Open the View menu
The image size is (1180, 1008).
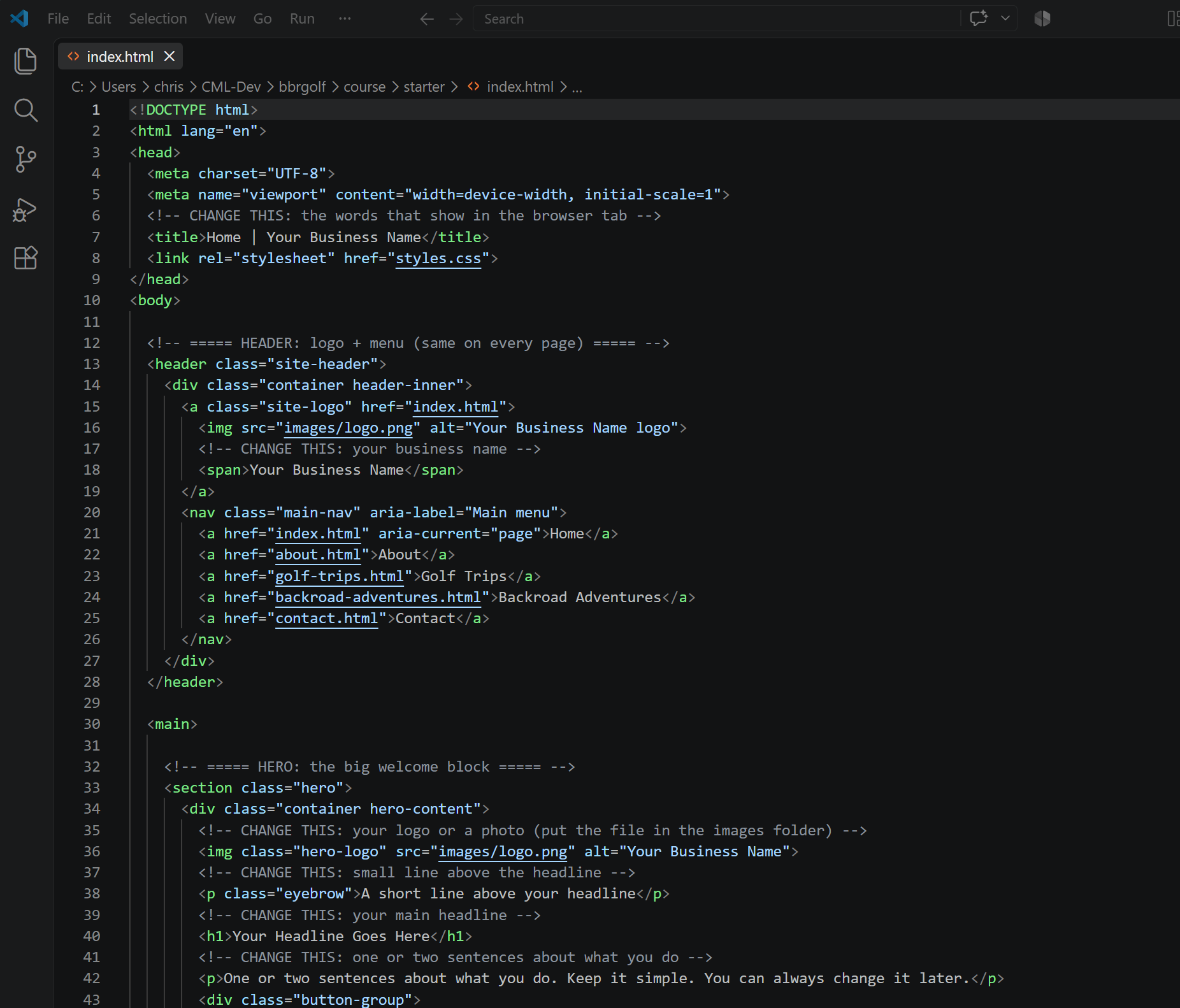tap(220, 18)
